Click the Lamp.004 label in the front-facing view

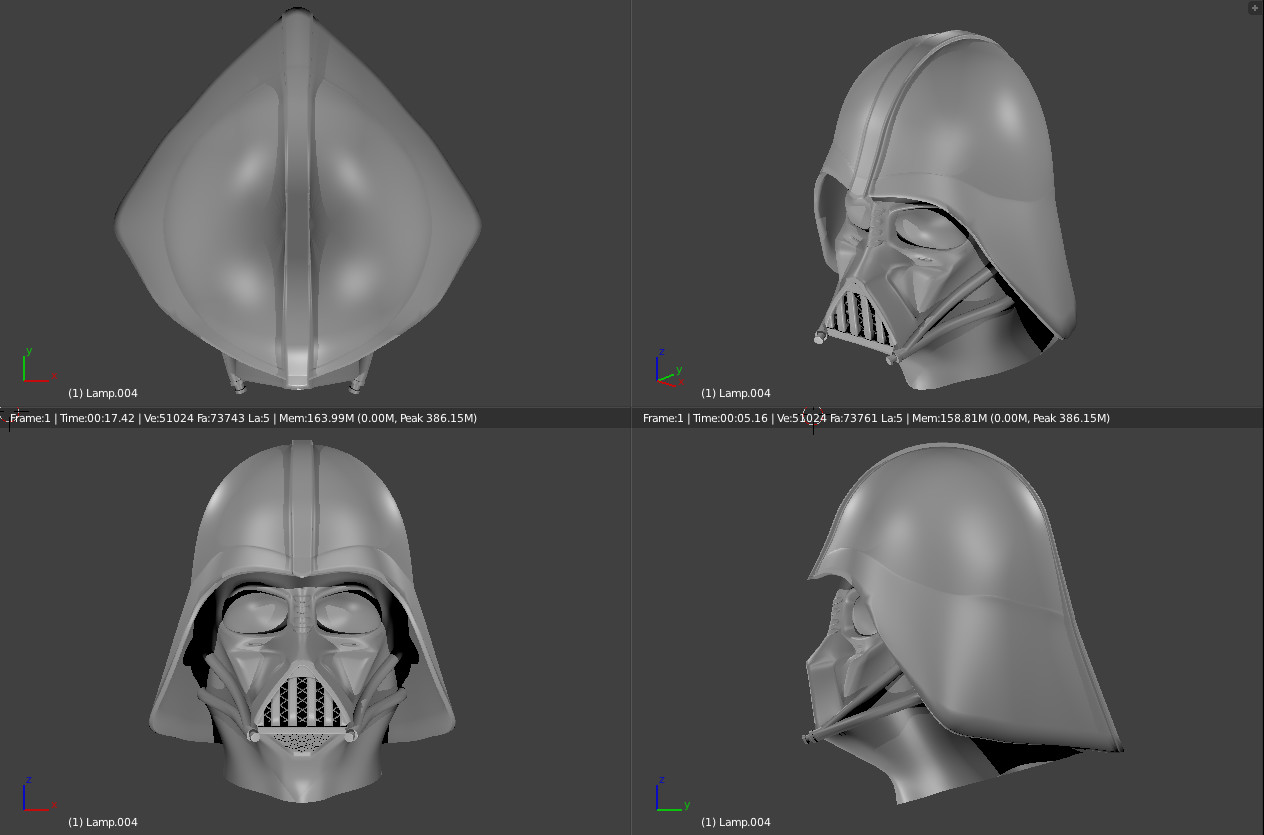click(103, 822)
